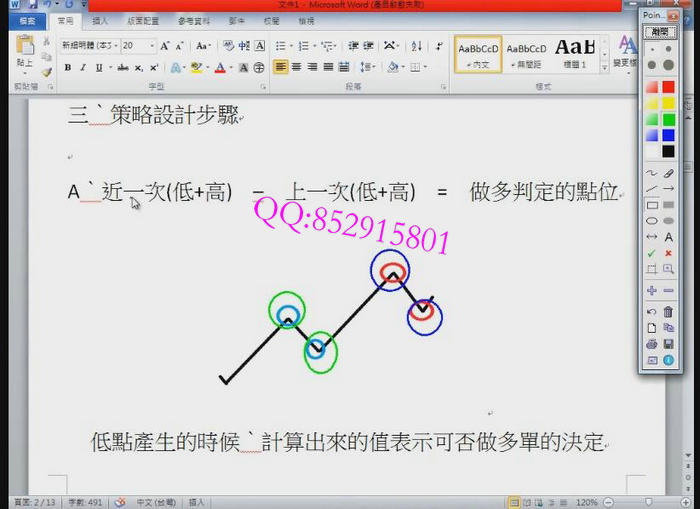Open the 參考資料 ribbon tab
This screenshot has width=700, height=509.
click(195, 20)
